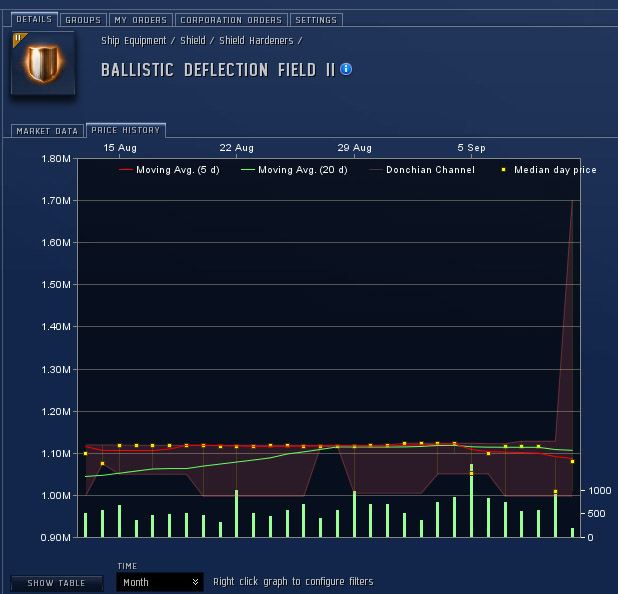Click the TIME label above dropdown
The height and width of the screenshot is (594, 618).
(x=127, y=566)
